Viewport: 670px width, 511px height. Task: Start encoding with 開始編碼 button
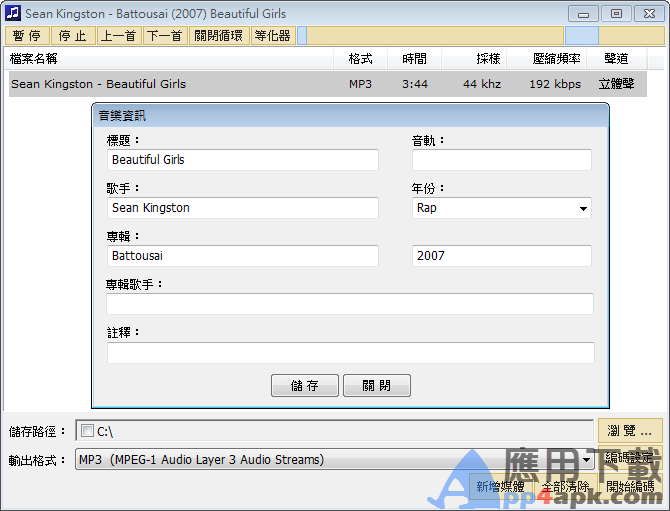(x=631, y=486)
